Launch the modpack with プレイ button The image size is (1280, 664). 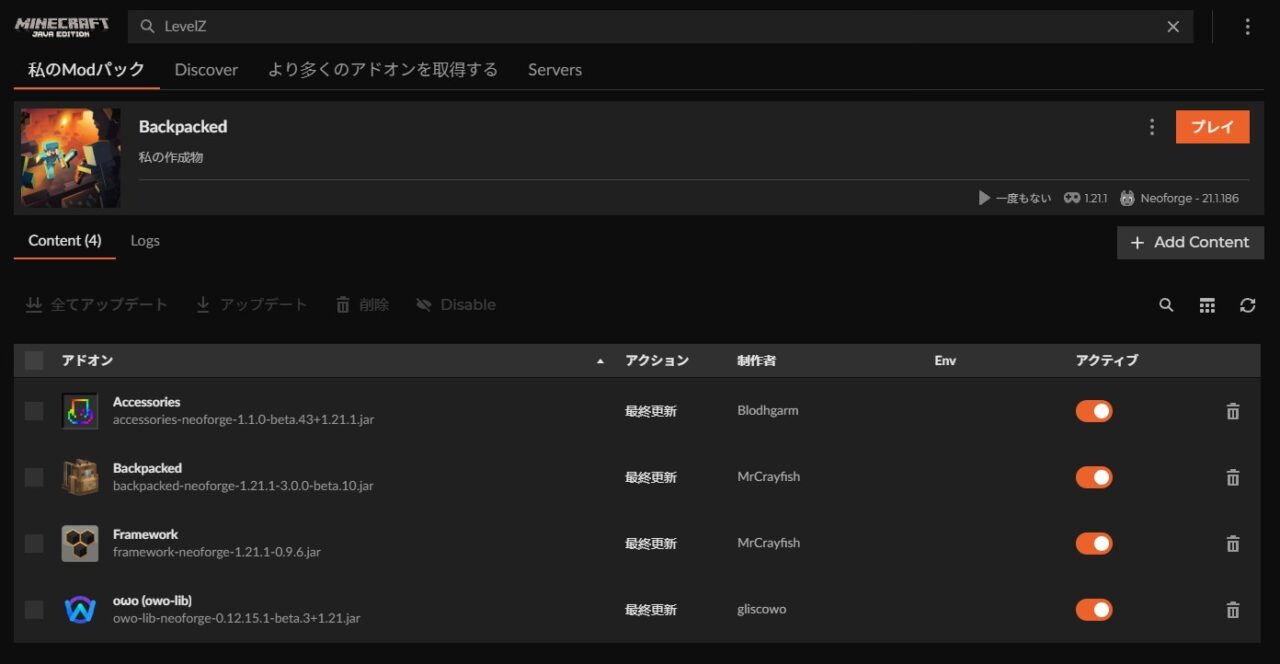1212,127
